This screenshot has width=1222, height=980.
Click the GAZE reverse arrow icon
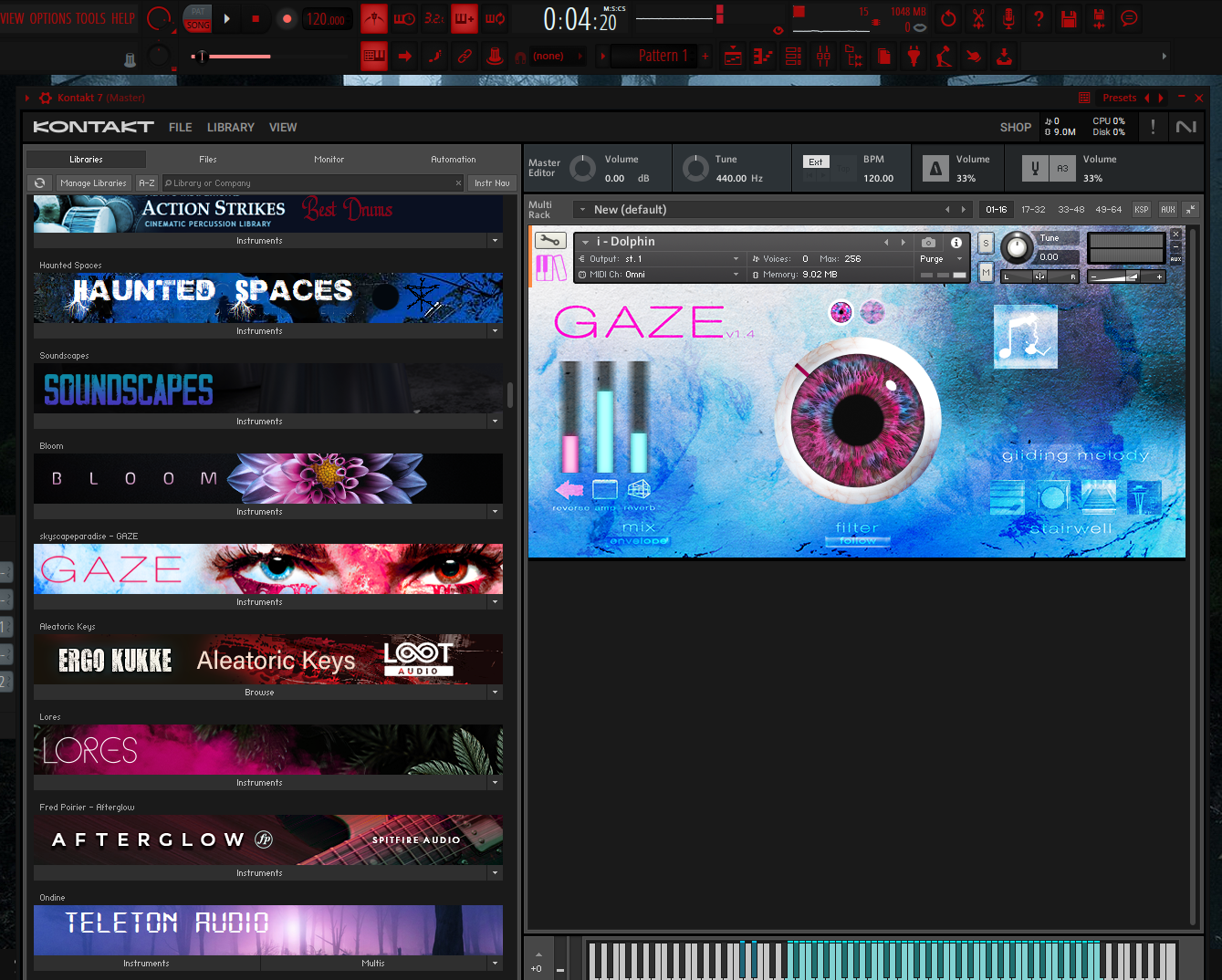pyautogui.click(x=570, y=489)
